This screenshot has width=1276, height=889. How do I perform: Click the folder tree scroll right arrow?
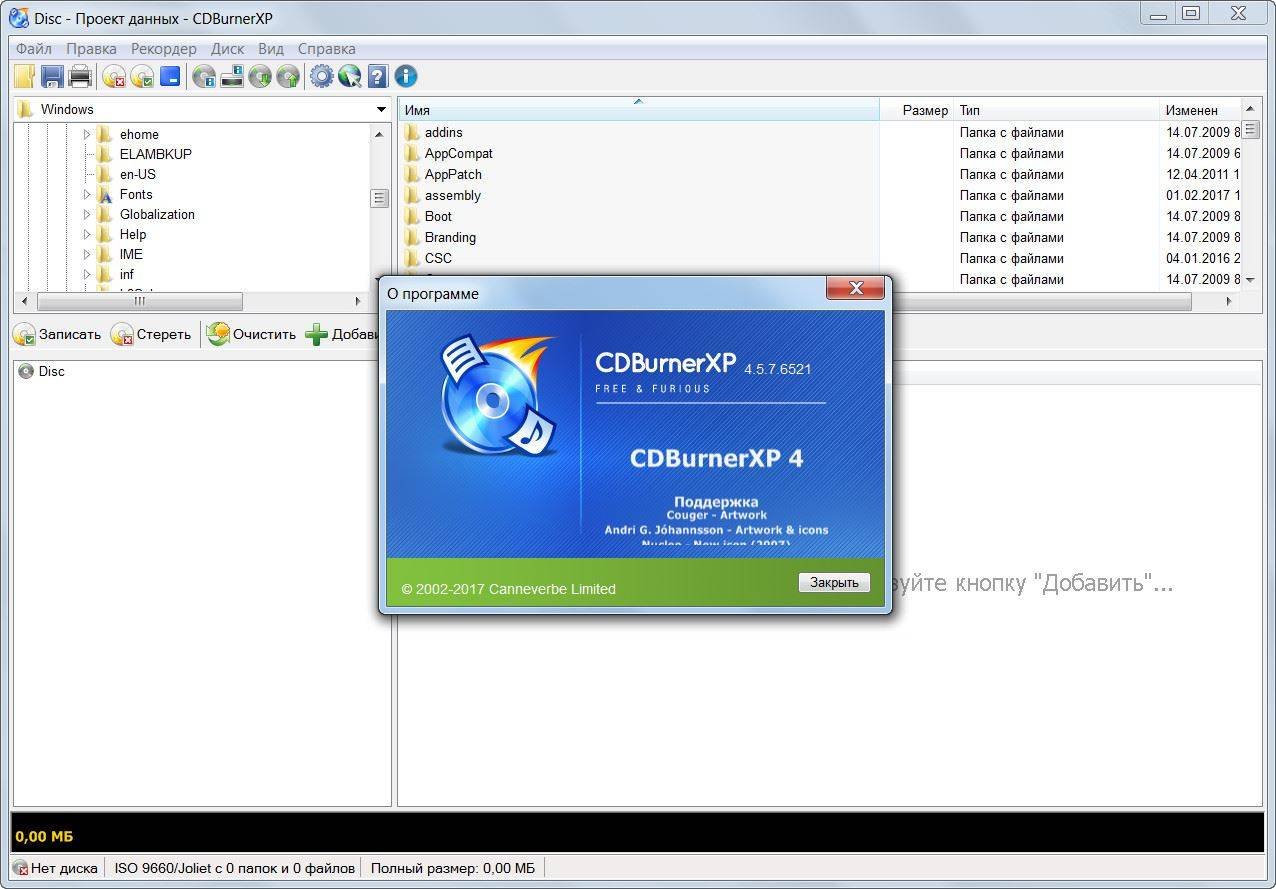(359, 301)
